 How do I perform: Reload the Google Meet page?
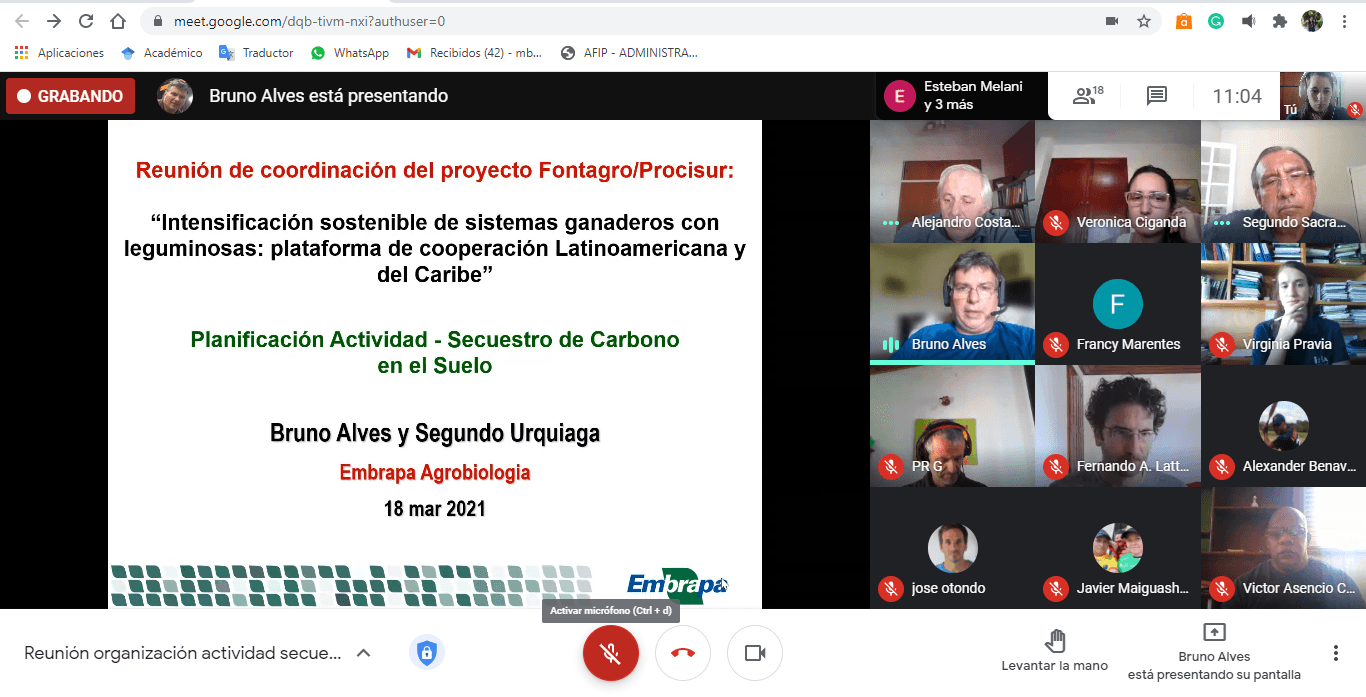pyautogui.click(x=86, y=21)
